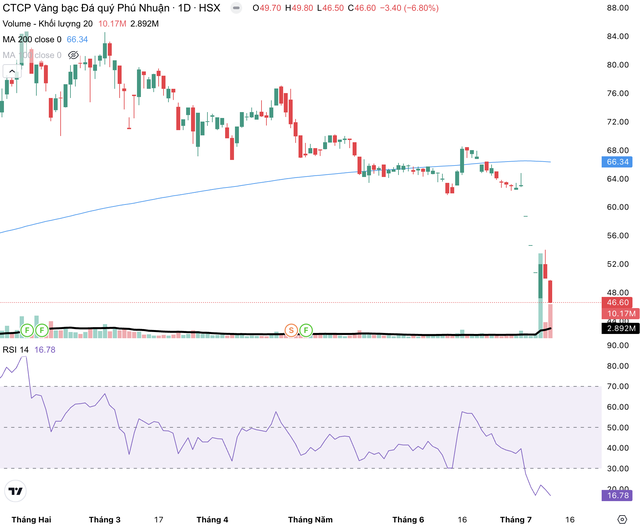Click the second green F marker on volume
640x527 pixels.
pos(42,330)
